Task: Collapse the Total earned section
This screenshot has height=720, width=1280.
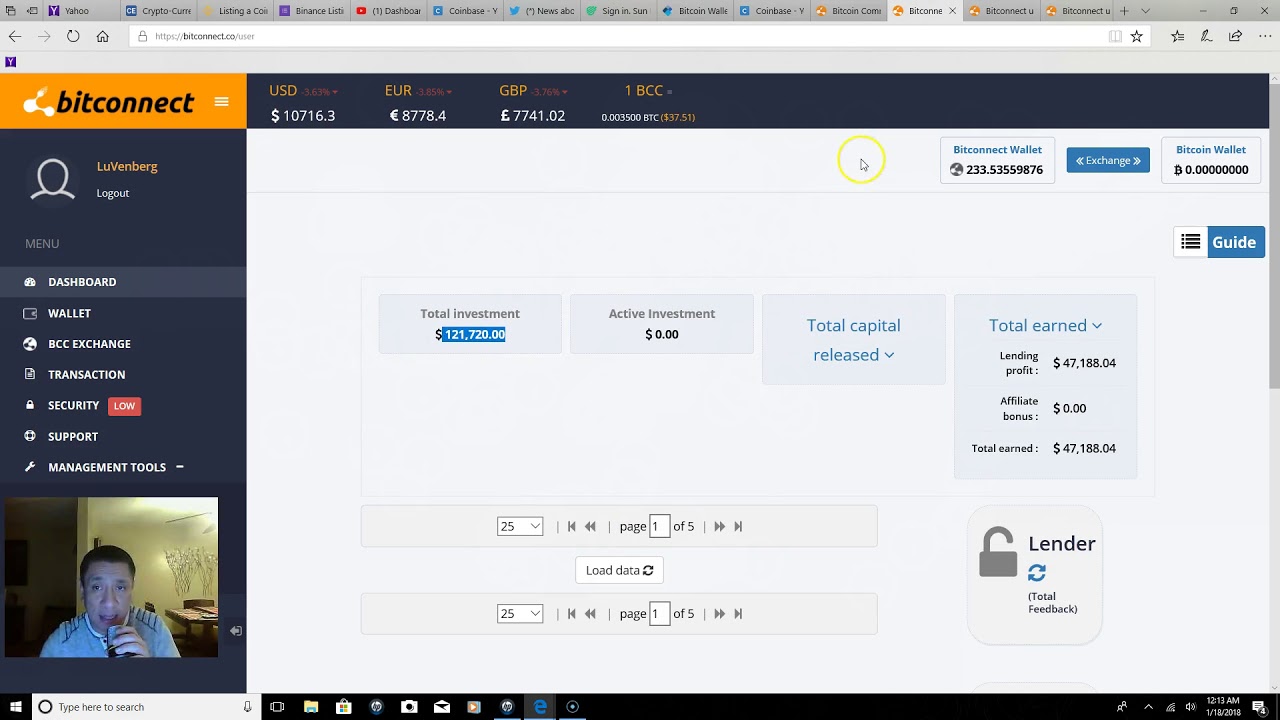Action: tap(1045, 325)
